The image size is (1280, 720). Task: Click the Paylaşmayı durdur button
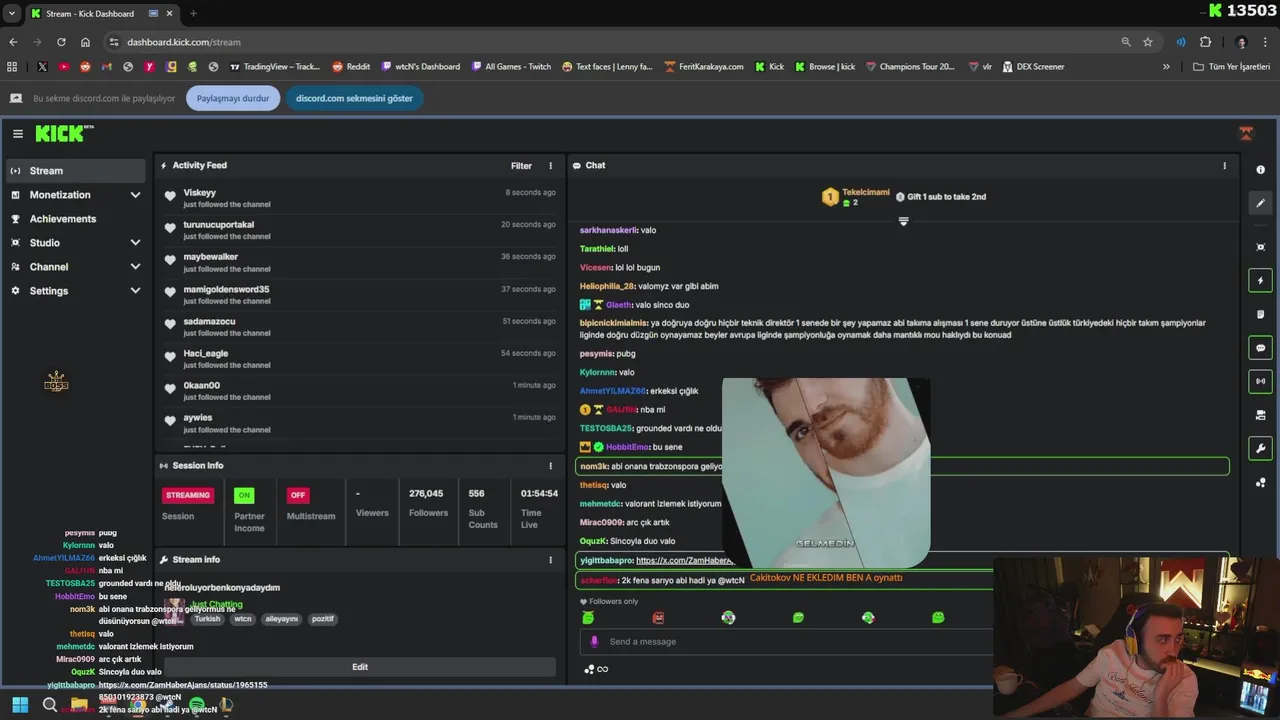(x=233, y=98)
